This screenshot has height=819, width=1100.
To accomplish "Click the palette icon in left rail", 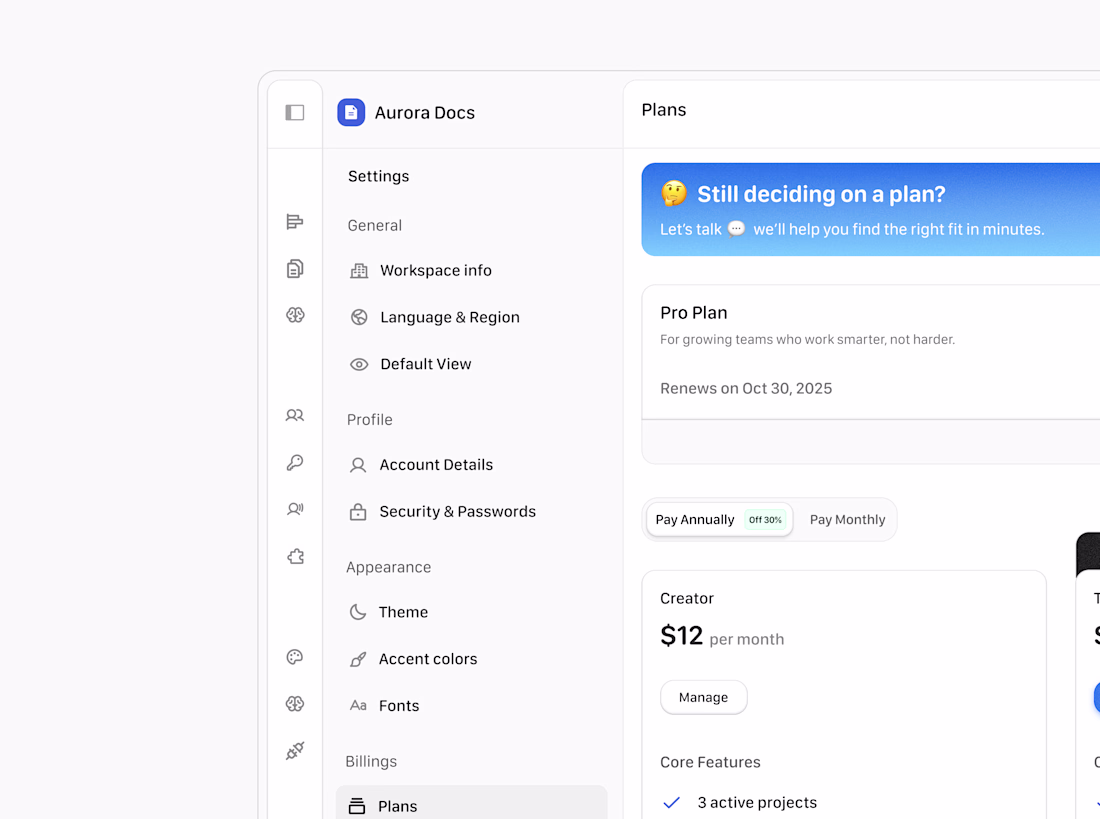I will [295, 657].
